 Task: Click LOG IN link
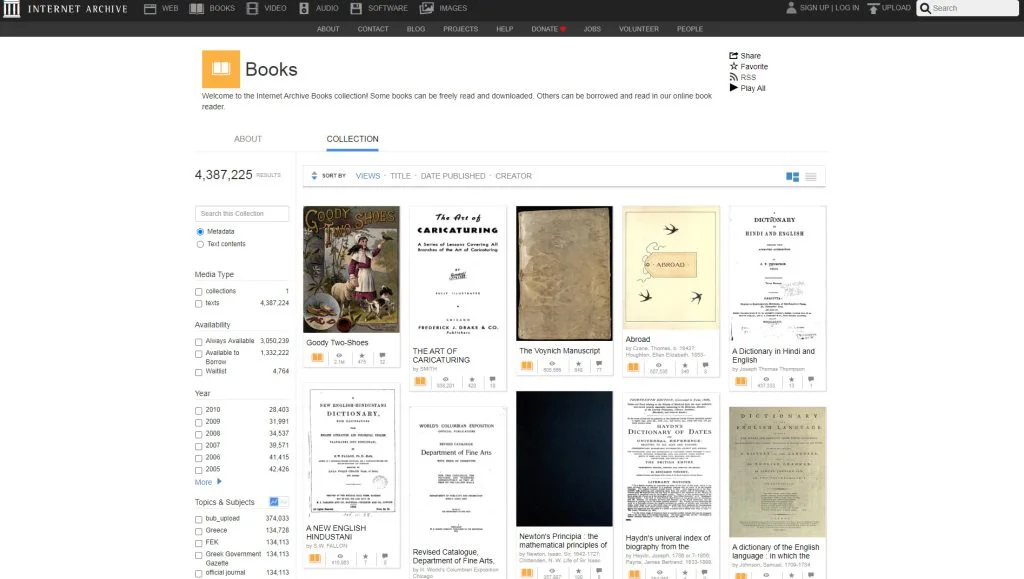847,8
